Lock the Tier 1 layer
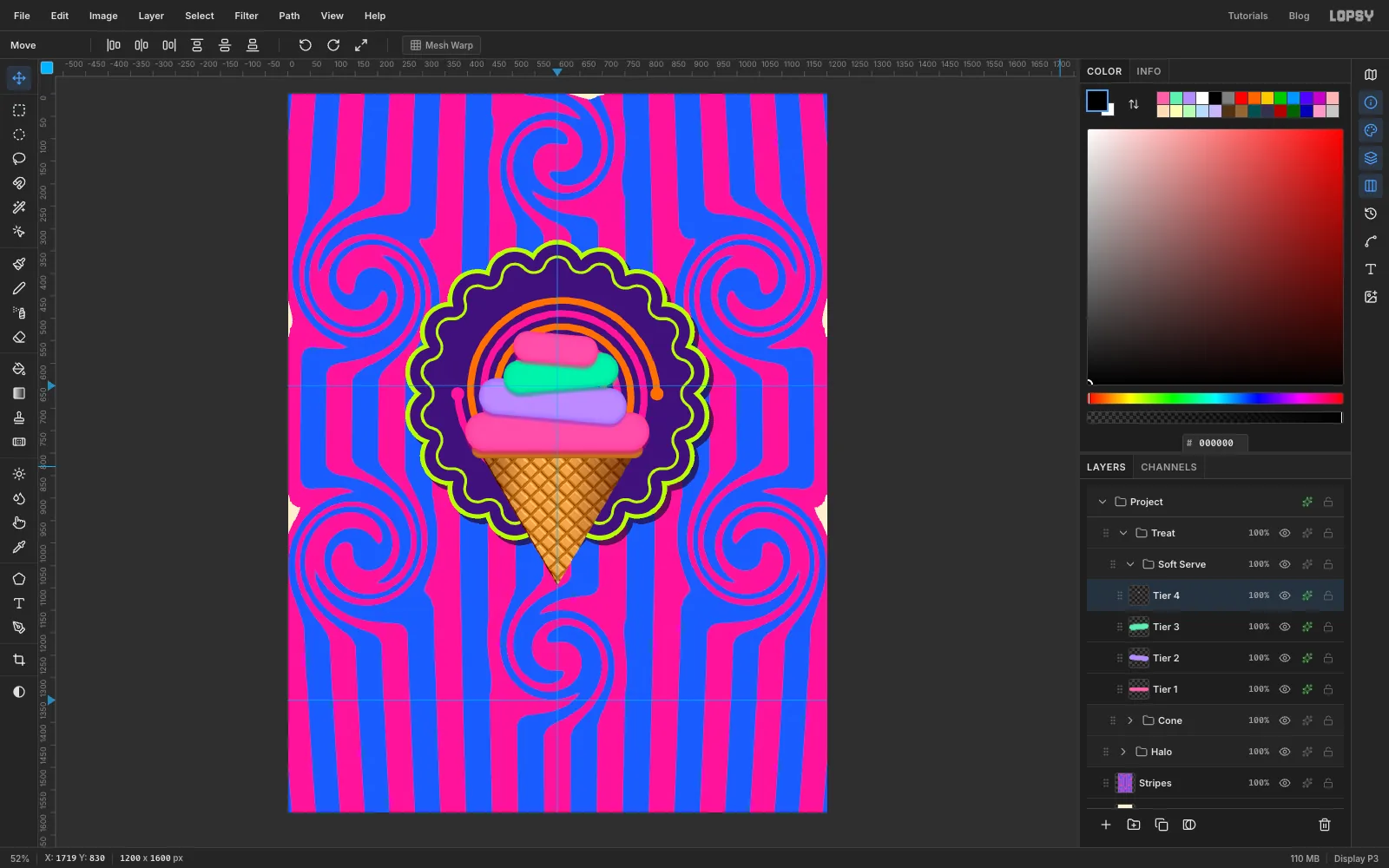 pyautogui.click(x=1328, y=689)
